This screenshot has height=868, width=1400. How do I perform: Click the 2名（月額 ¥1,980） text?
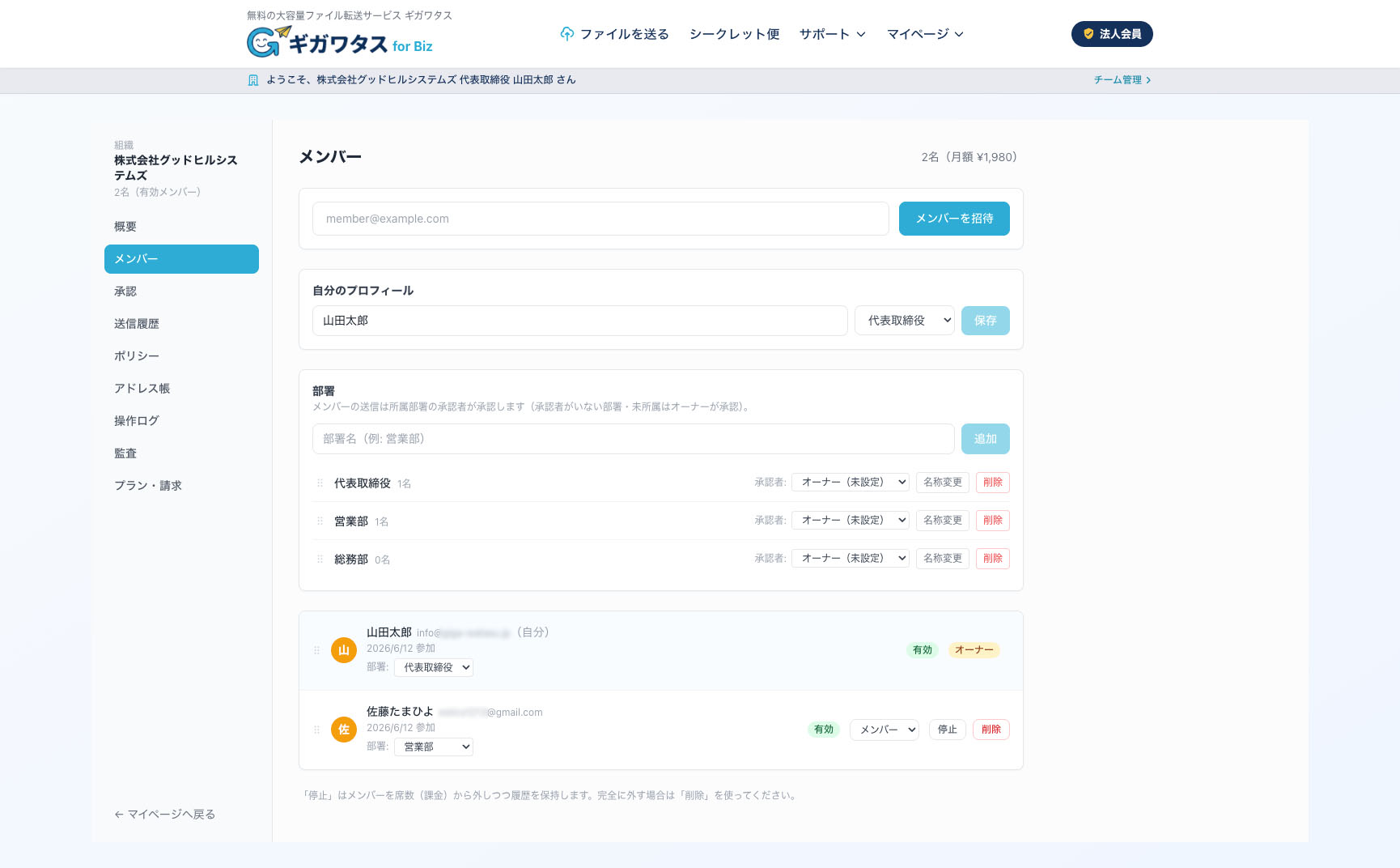[x=969, y=157]
